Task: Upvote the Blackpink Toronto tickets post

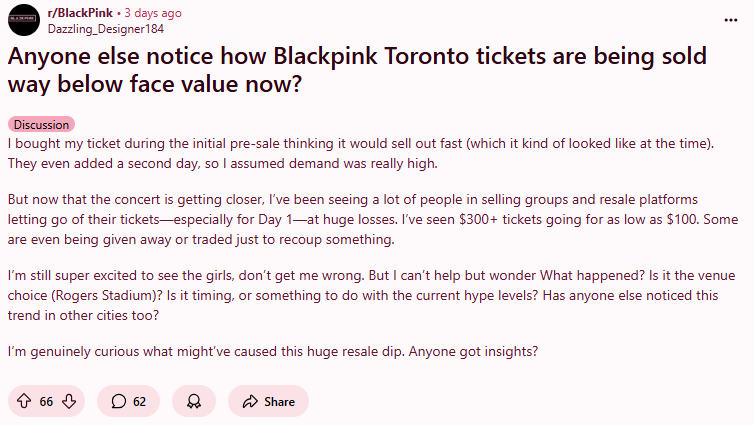Action: tap(24, 401)
